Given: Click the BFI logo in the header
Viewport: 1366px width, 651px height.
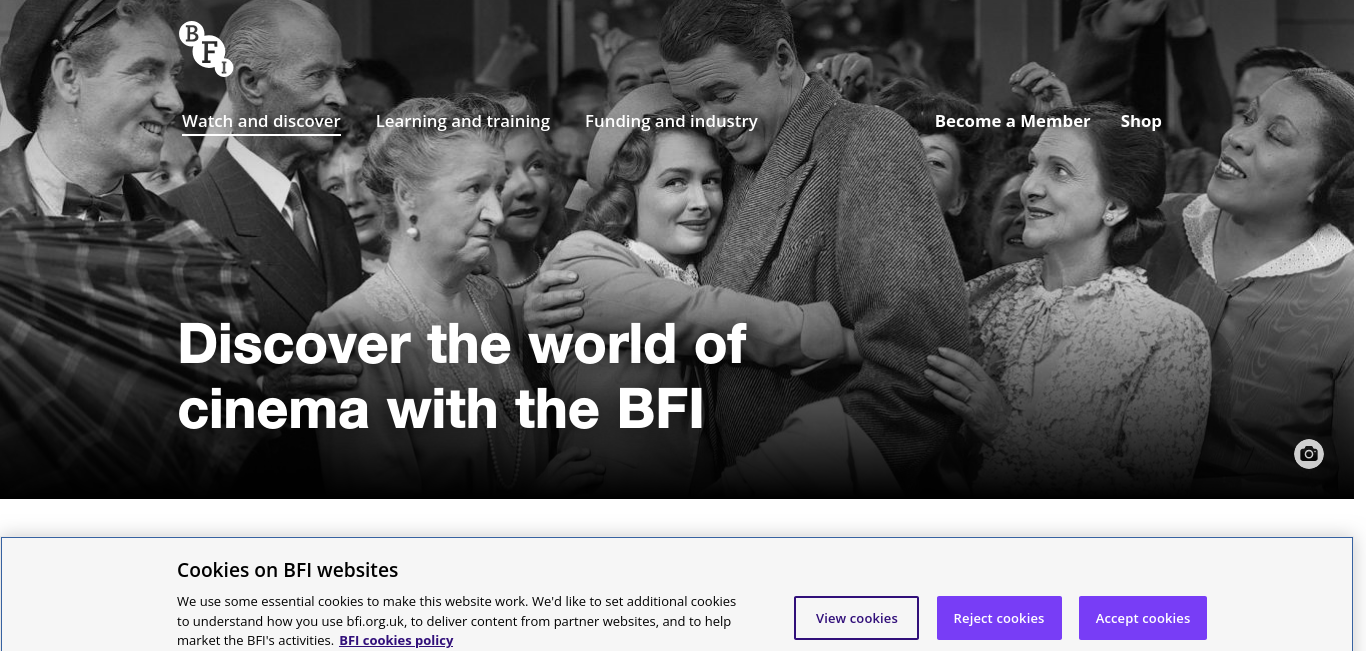Looking at the screenshot, I should 206,49.
